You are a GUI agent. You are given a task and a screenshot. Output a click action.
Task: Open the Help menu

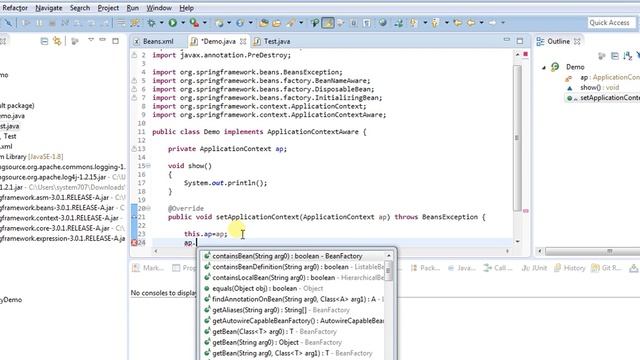point(187,8)
